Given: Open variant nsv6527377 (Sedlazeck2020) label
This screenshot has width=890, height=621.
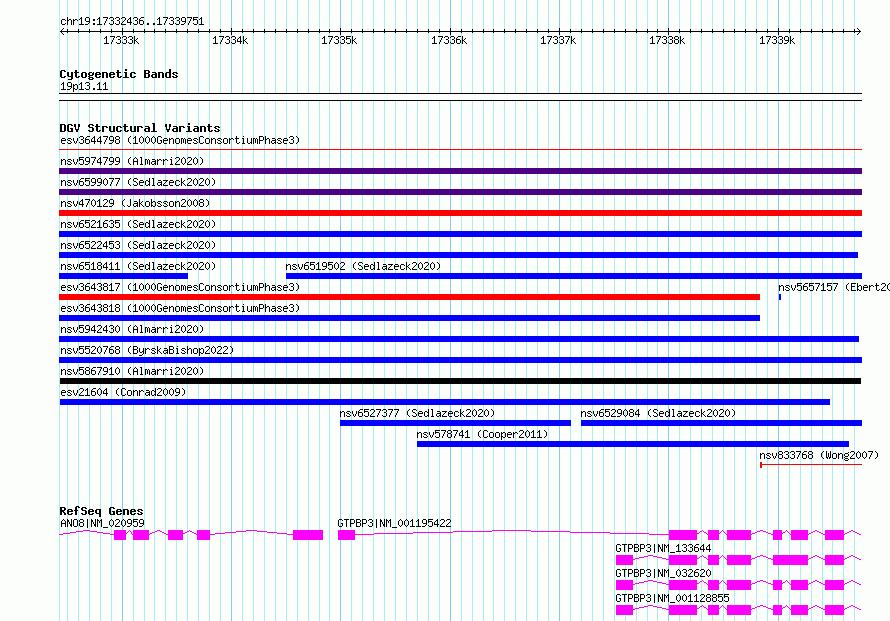Looking at the screenshot, I should click(x=417, y=413).
